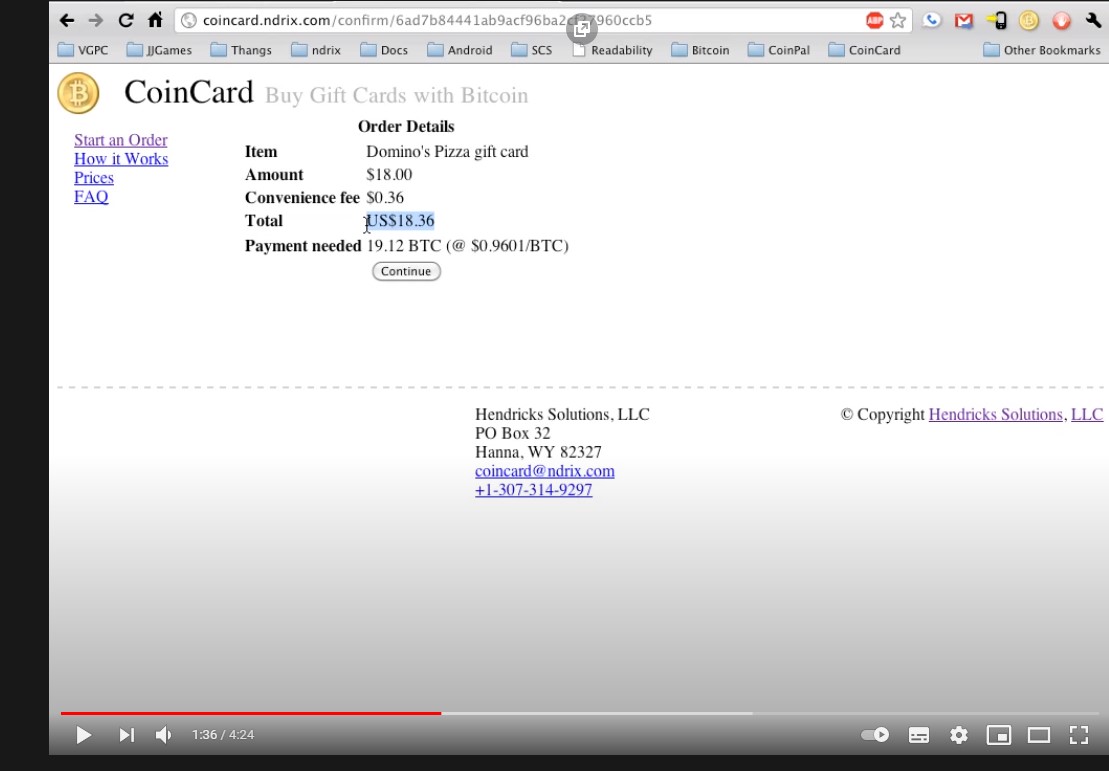
Task: Open the Hendricks Solutions copyright link
Action: [995, 415]
